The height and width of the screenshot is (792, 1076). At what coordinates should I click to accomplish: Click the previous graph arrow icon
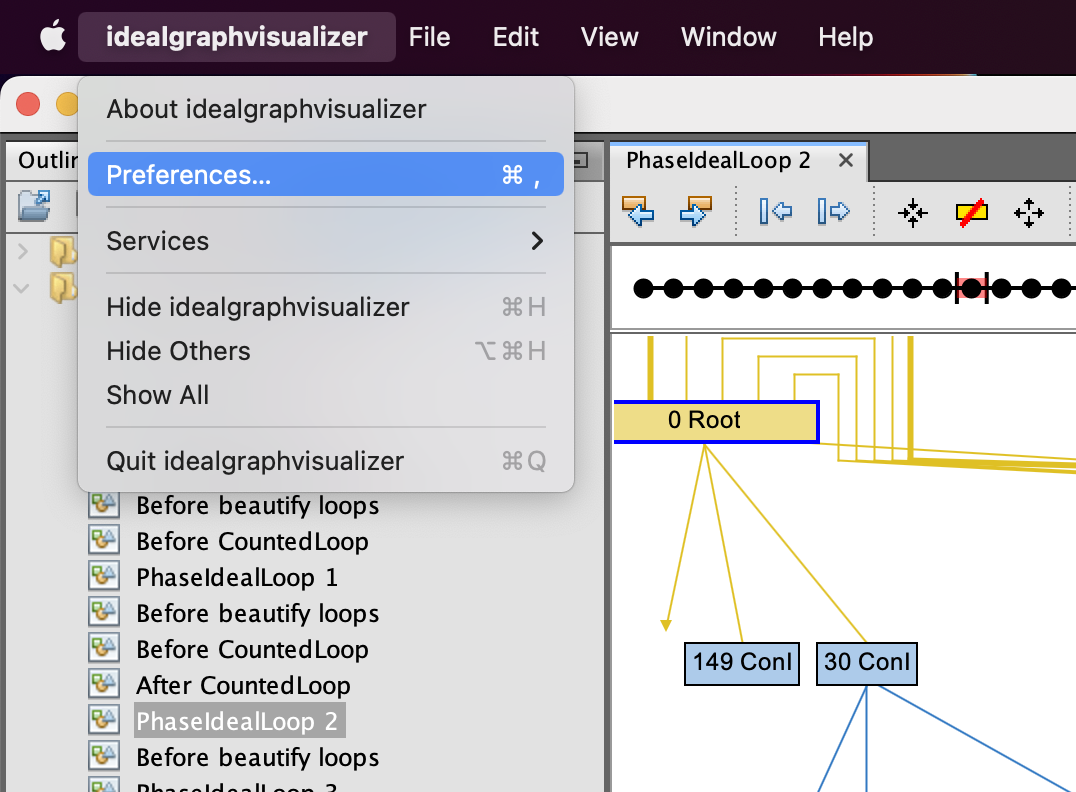pyautogui.click(x=638, y=211)
